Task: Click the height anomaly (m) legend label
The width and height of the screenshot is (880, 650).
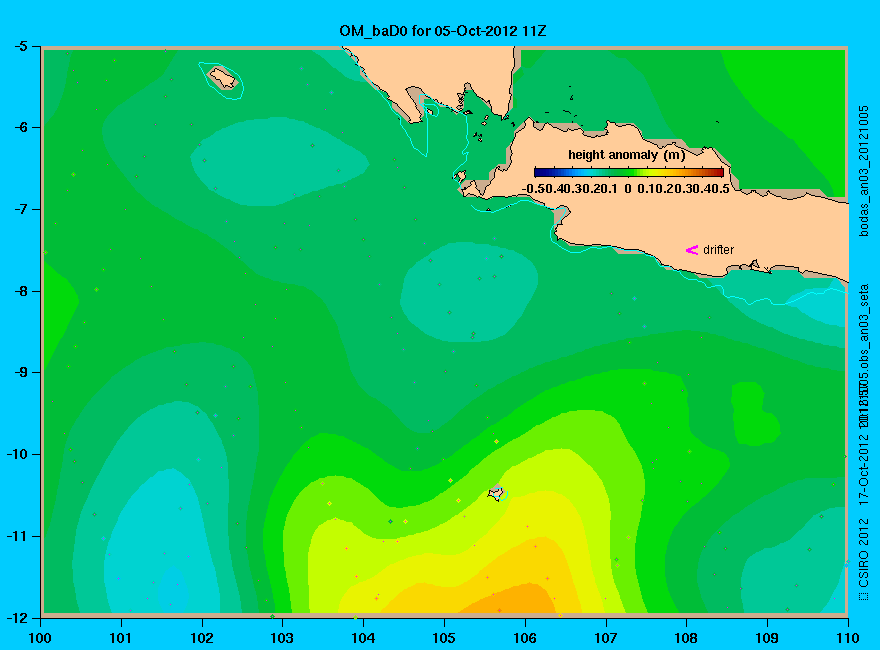Action: 626,155
